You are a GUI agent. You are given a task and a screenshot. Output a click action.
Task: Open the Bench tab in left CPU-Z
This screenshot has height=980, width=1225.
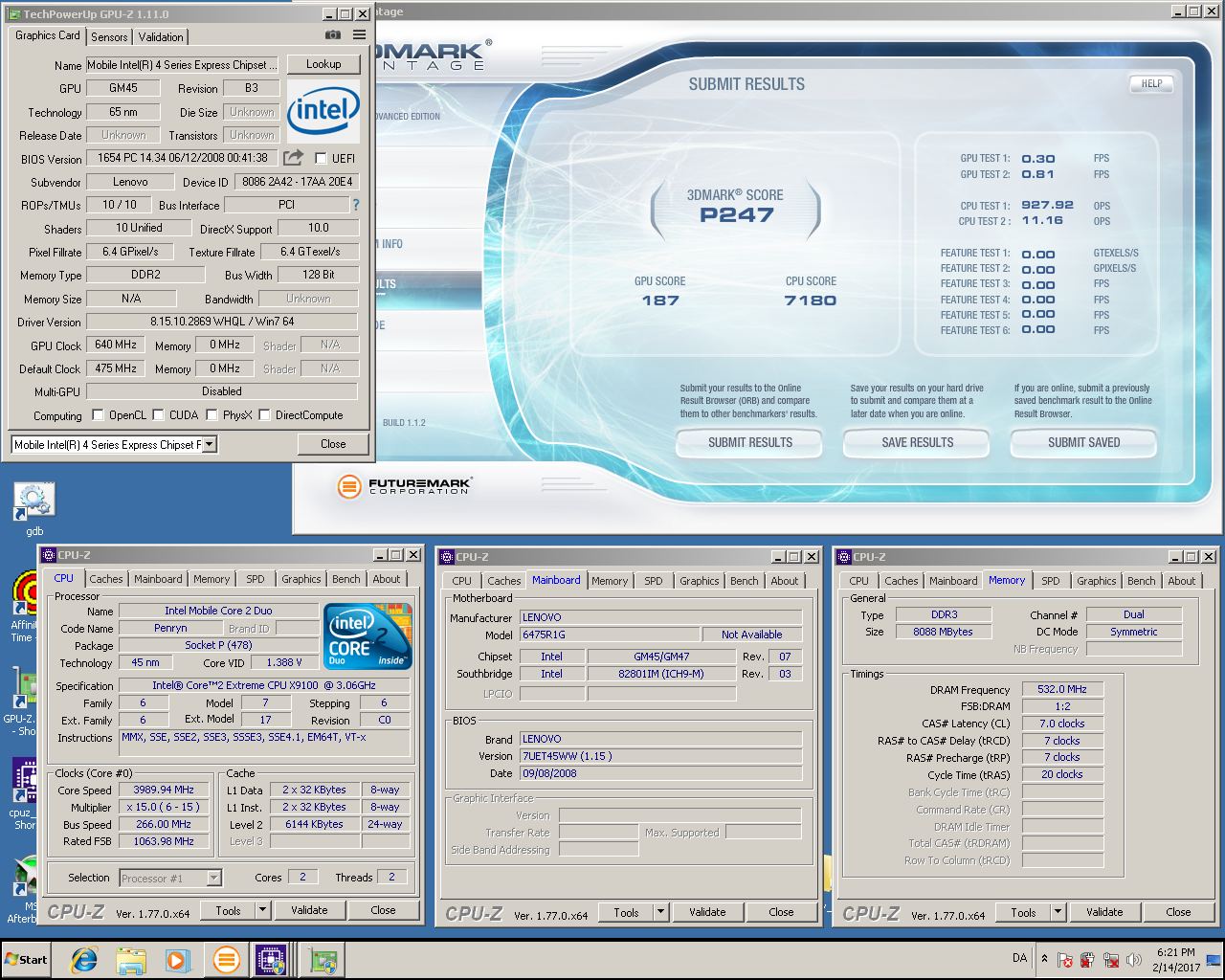(x=346, y=579)
